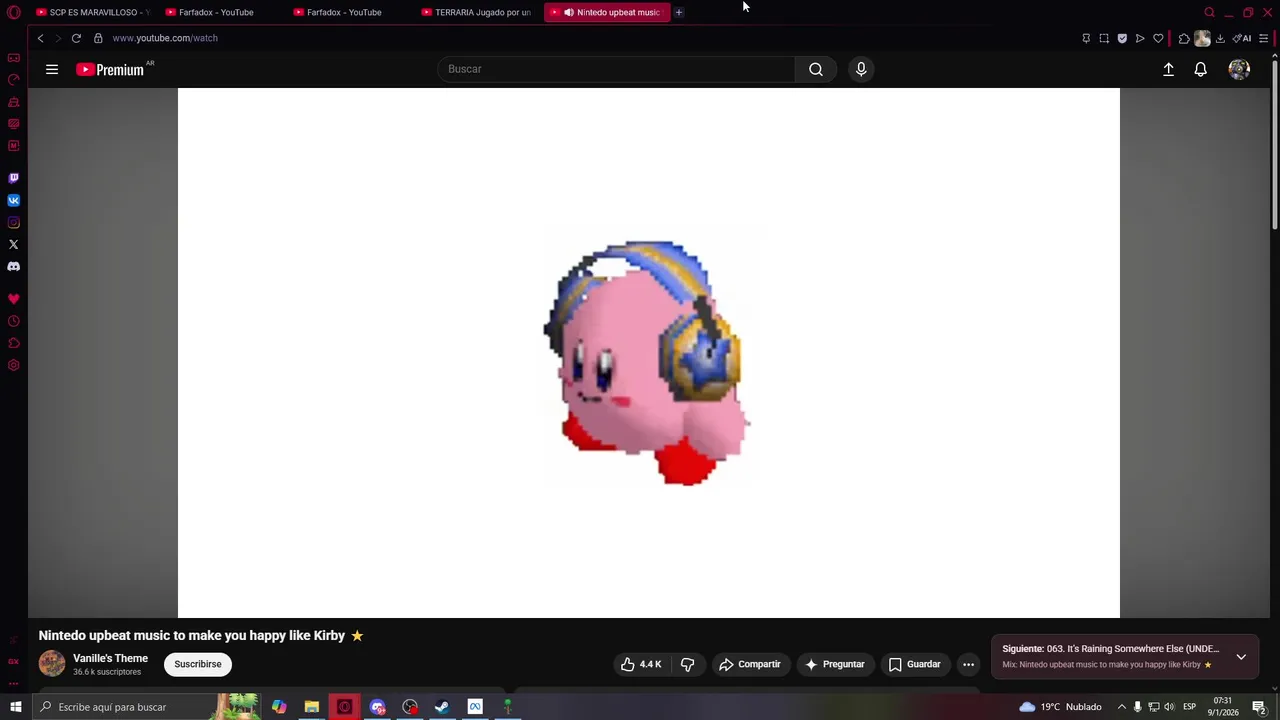Image resolution: width=1280 pixels, height=720 pixels.
Task: Open volume control in system tray
Action: (1169, 707)
